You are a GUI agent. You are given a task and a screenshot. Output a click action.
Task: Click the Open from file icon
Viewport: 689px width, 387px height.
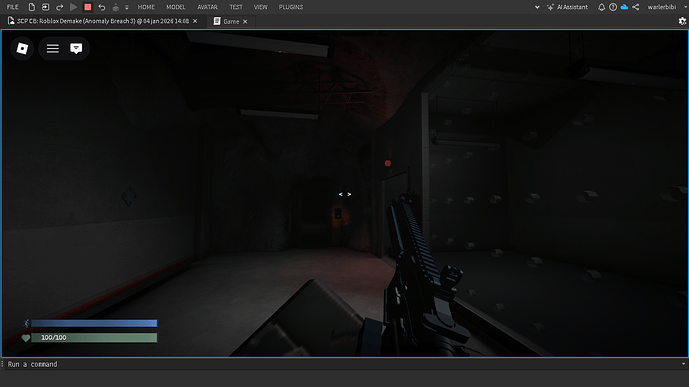[x=45, y=7]
